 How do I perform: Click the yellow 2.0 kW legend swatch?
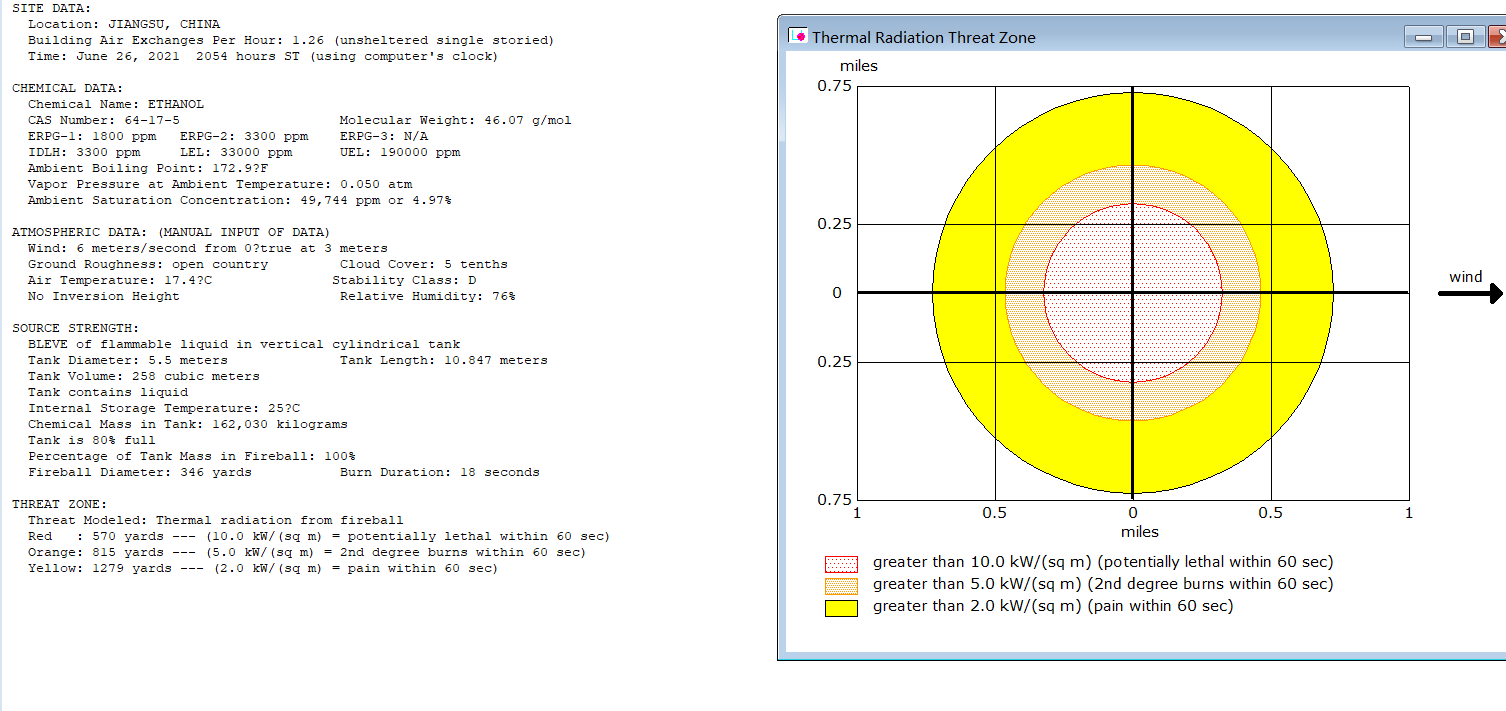(x=841, y=607)
